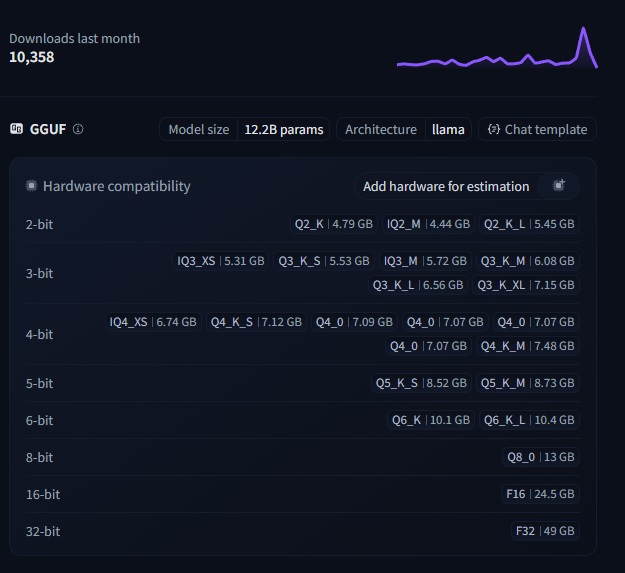Select the Q5_K_M 8.73 GB quant
This screenshot has height=573, width=625.
(x=527, y=383)
